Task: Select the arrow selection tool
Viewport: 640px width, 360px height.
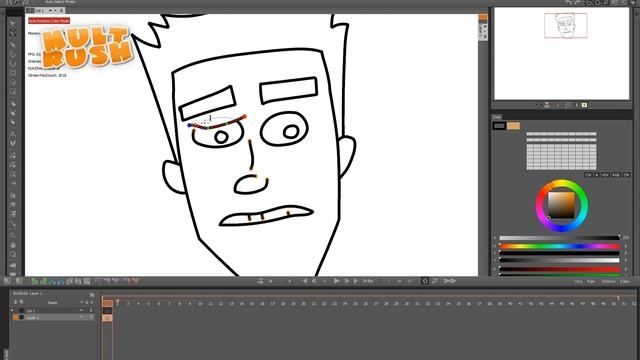Action: [13, 24]
